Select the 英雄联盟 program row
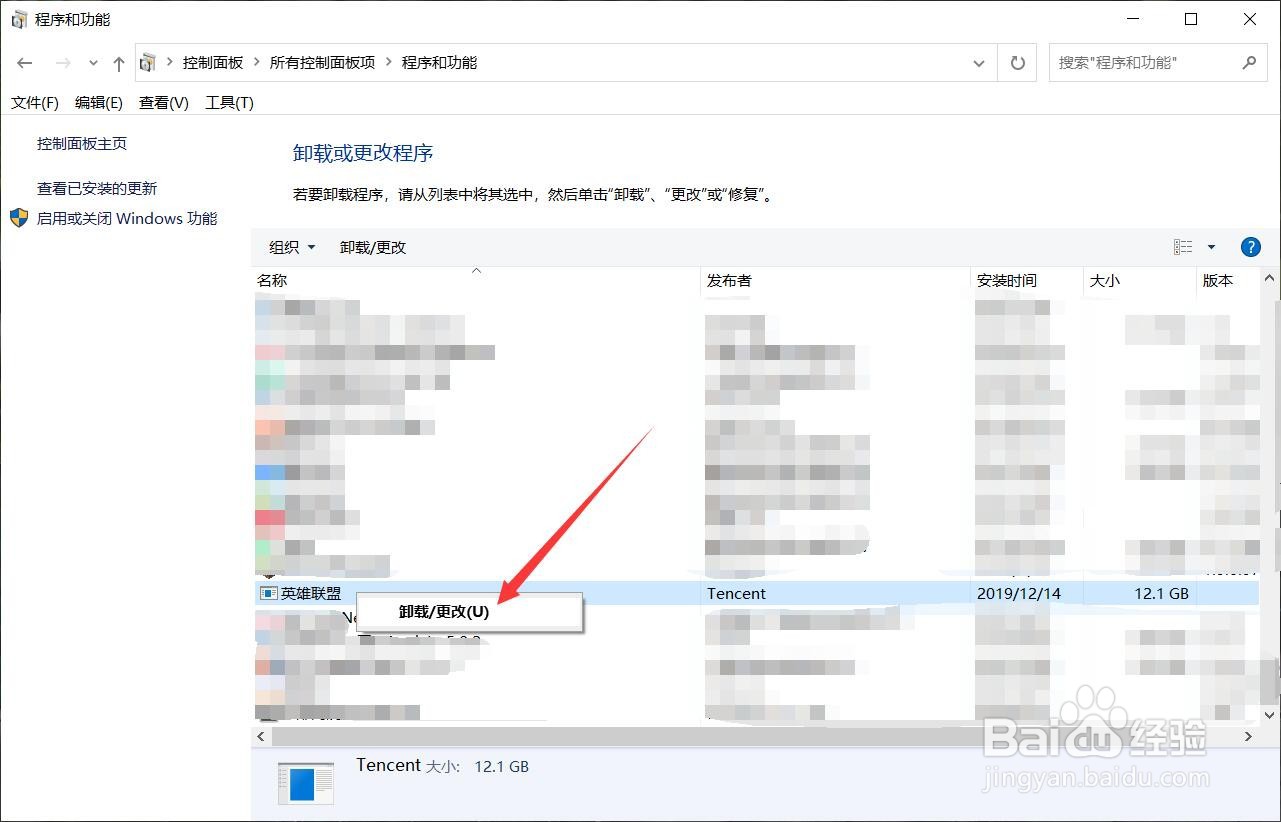The height and width of the screenshot is (822, 1281). [x=755, y=593]
